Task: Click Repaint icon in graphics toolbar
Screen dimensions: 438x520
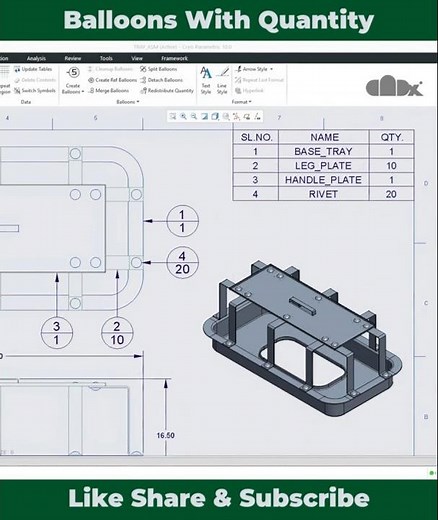Action: click(205, 116)
